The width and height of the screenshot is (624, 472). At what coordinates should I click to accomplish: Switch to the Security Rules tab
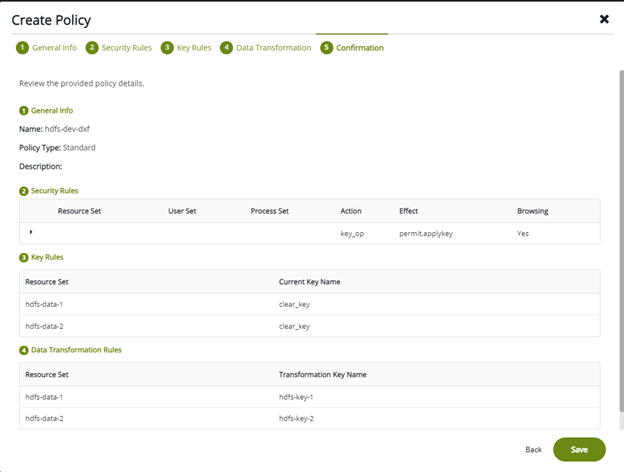126,47
